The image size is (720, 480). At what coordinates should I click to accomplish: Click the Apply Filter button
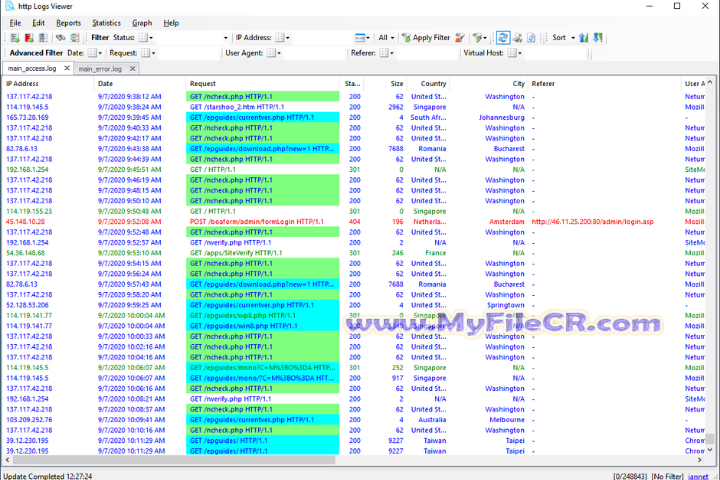426,38
